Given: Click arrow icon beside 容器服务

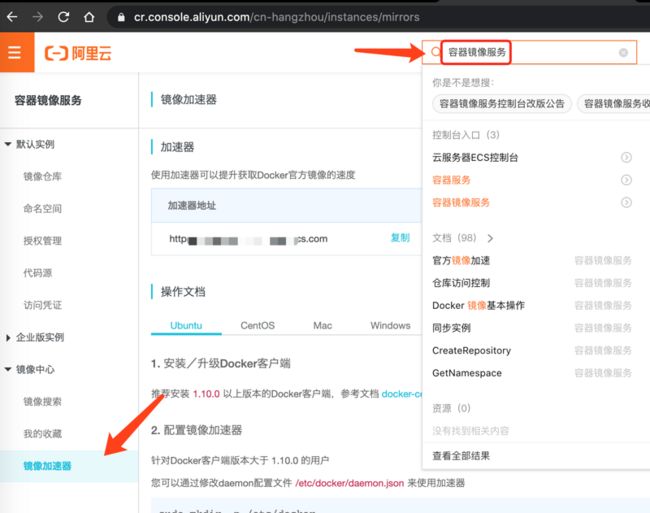Looking at the screenshot, I should pos(626,180).
